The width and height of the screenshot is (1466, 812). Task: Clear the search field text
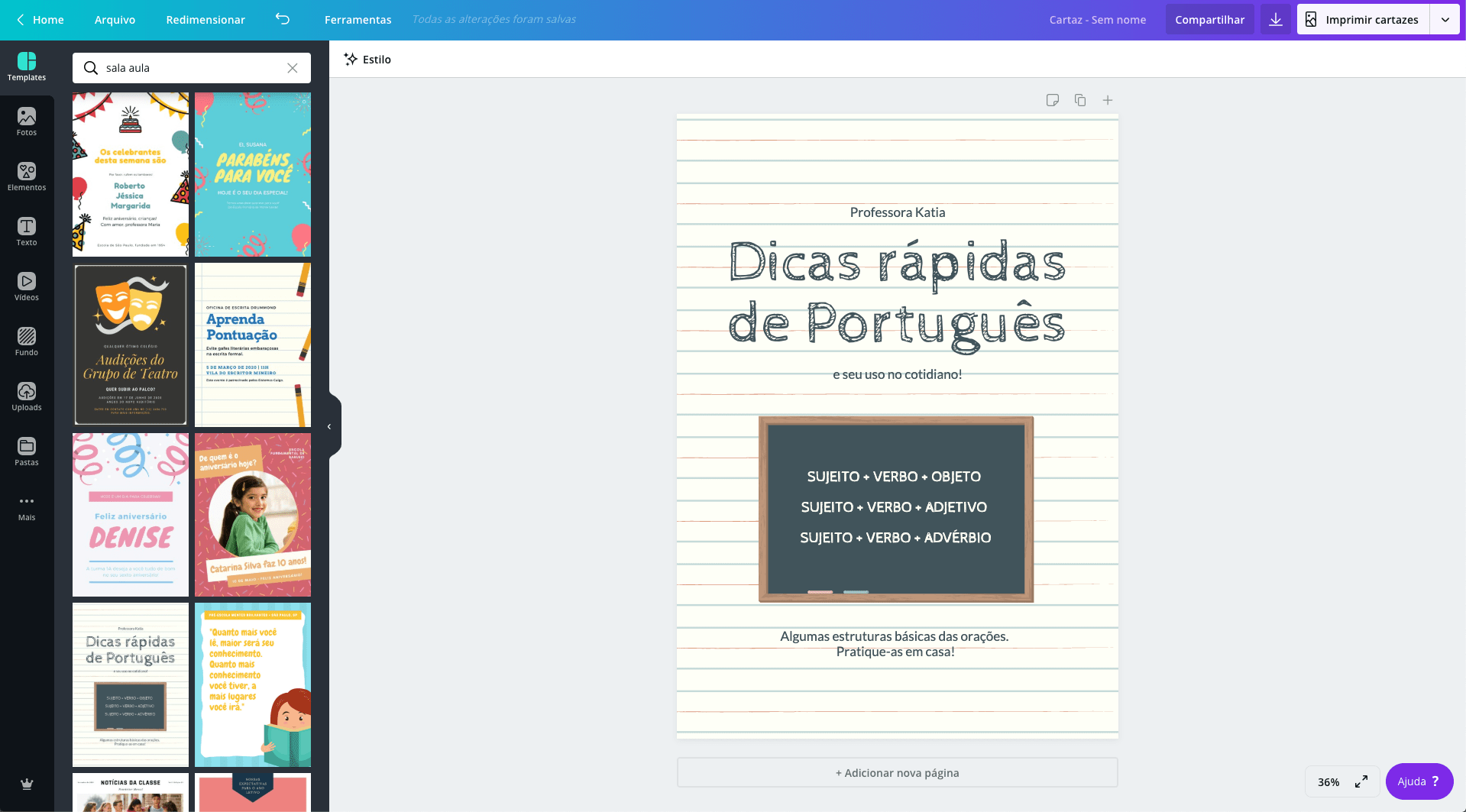[293, 68]
